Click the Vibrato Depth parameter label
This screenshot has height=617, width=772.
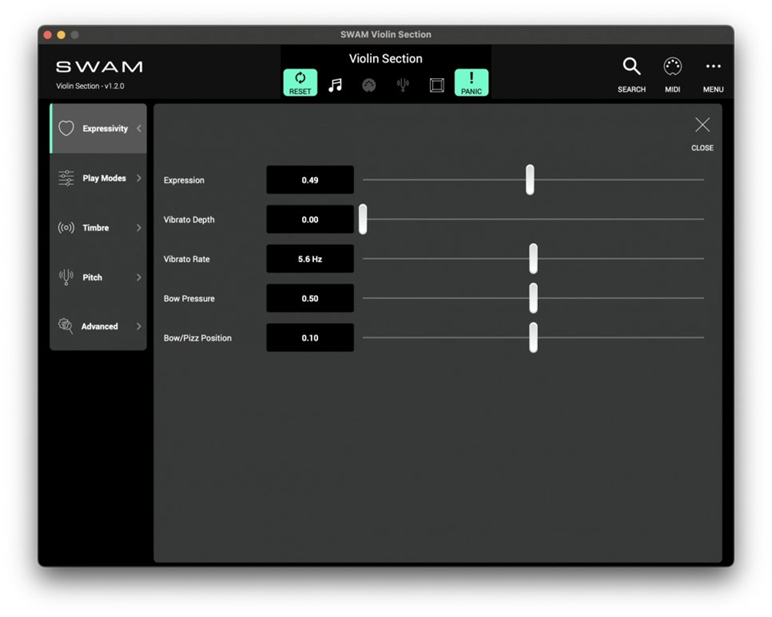pyautogui.click(x=189, y=220)
